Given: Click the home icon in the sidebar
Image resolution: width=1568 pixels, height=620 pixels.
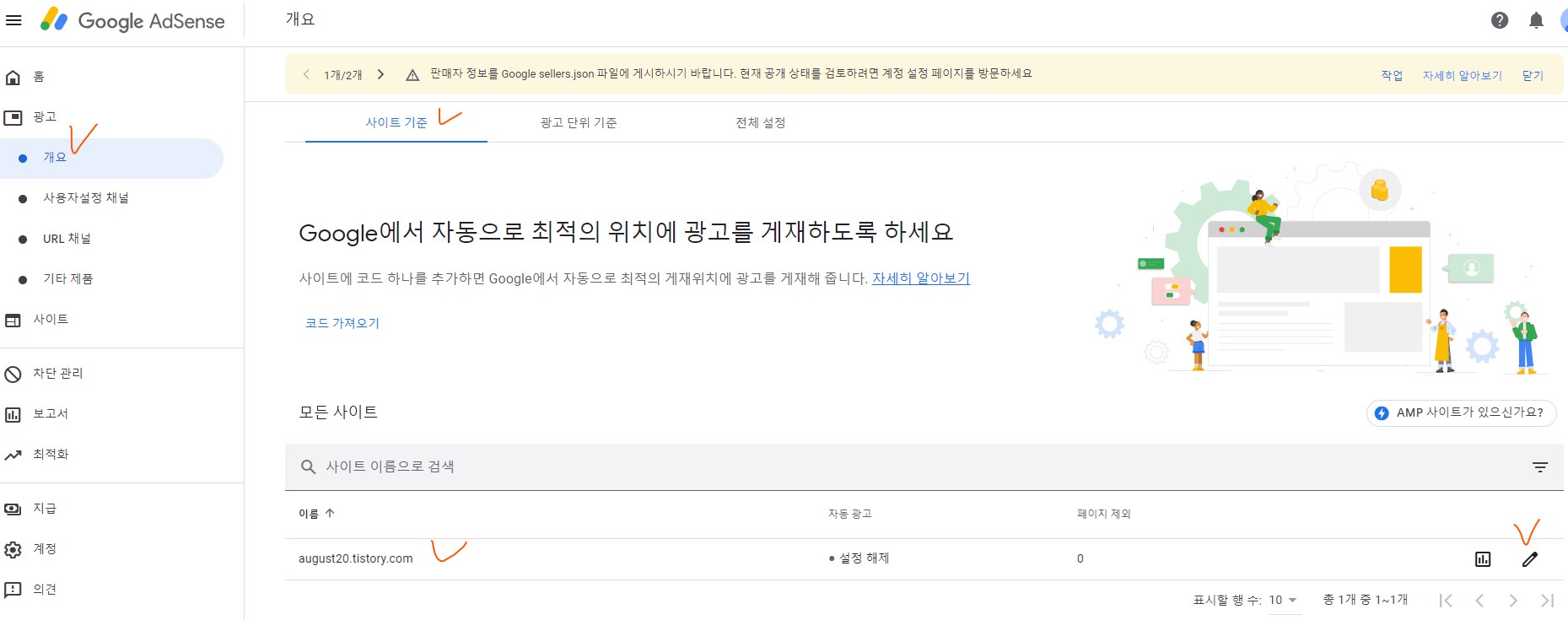Looking at the screenshot, I should point(13,78).
